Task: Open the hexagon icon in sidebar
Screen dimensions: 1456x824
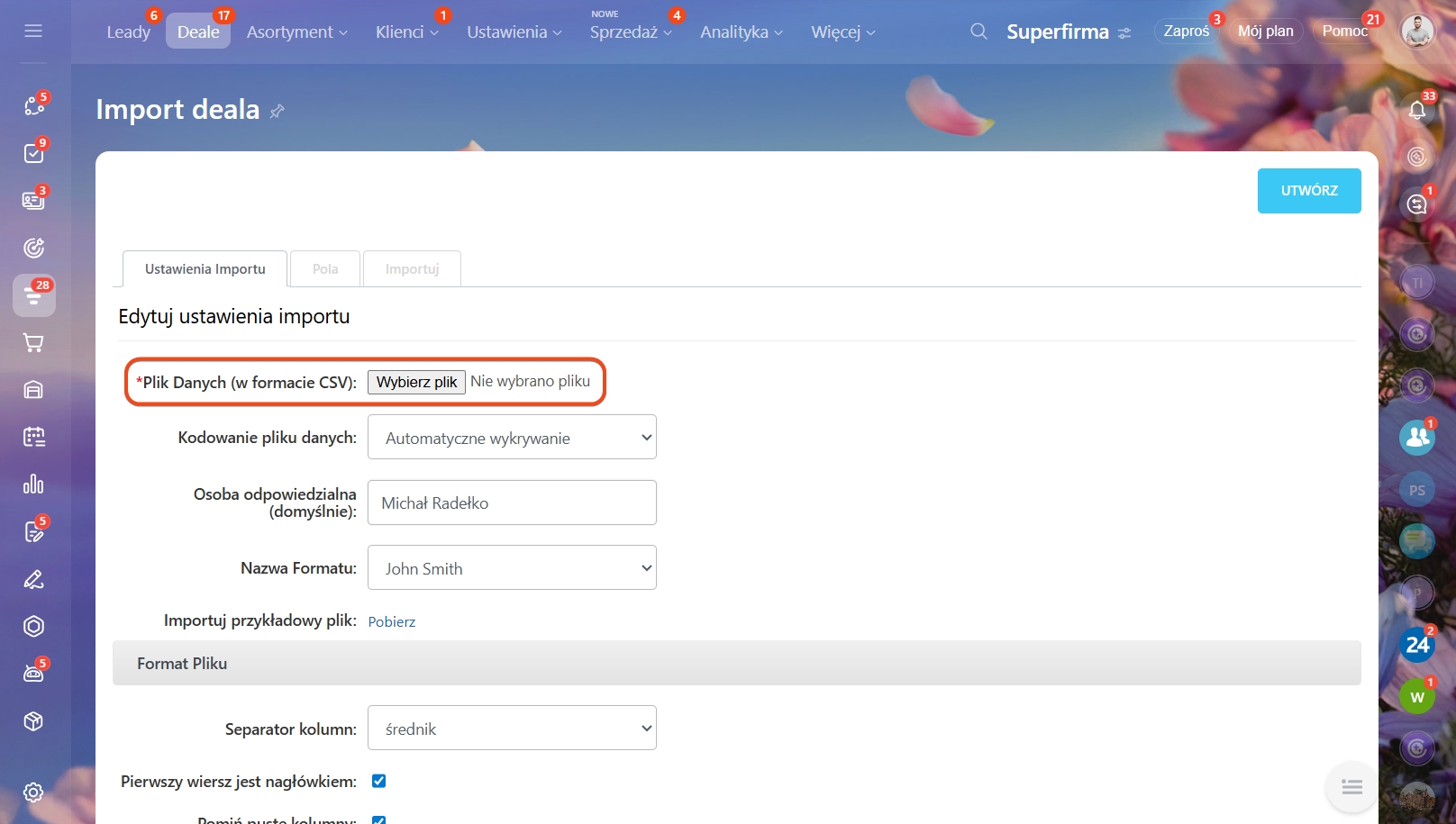Action: tap(34, 626)
